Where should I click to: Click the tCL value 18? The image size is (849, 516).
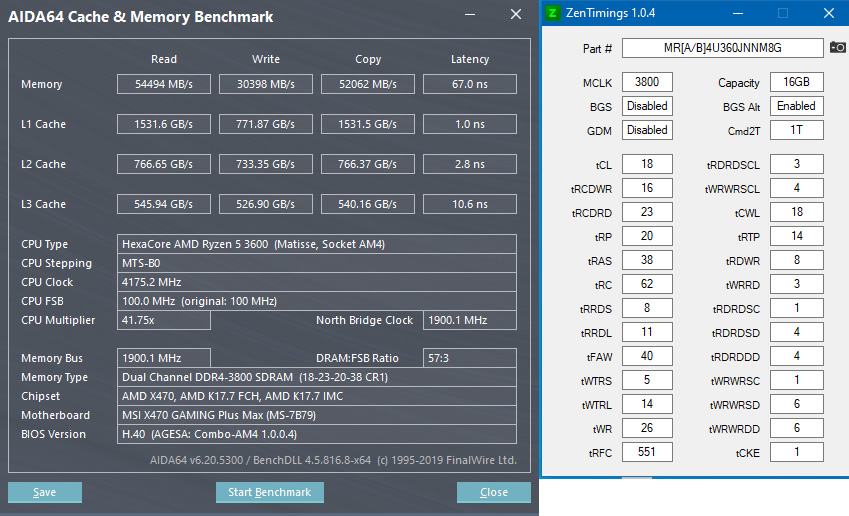coord(647,164)
